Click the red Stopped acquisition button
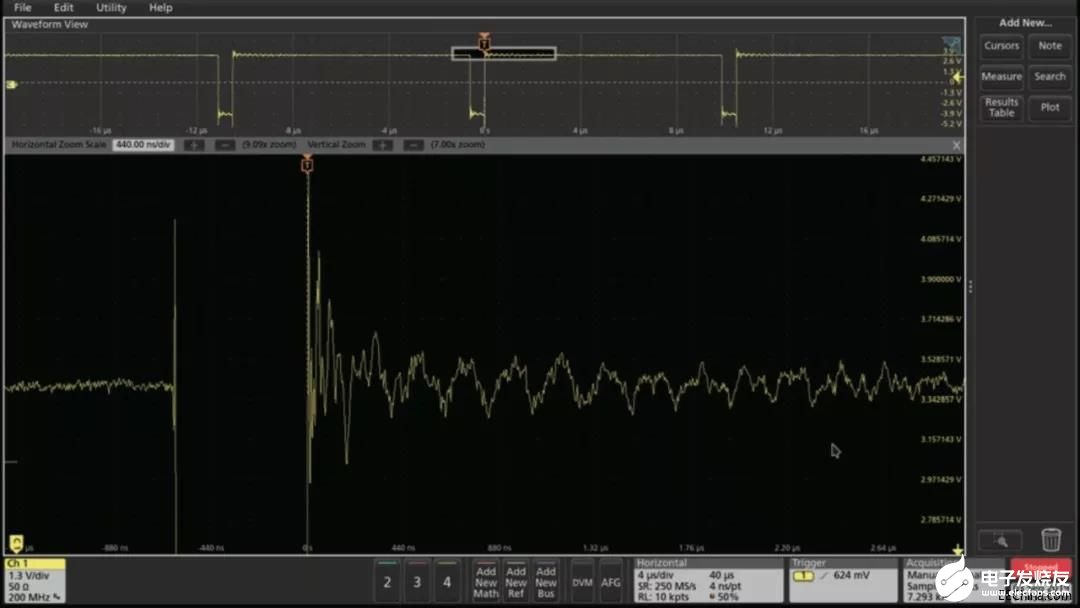Screen dimensions: 1080x608 point(1041,567)
